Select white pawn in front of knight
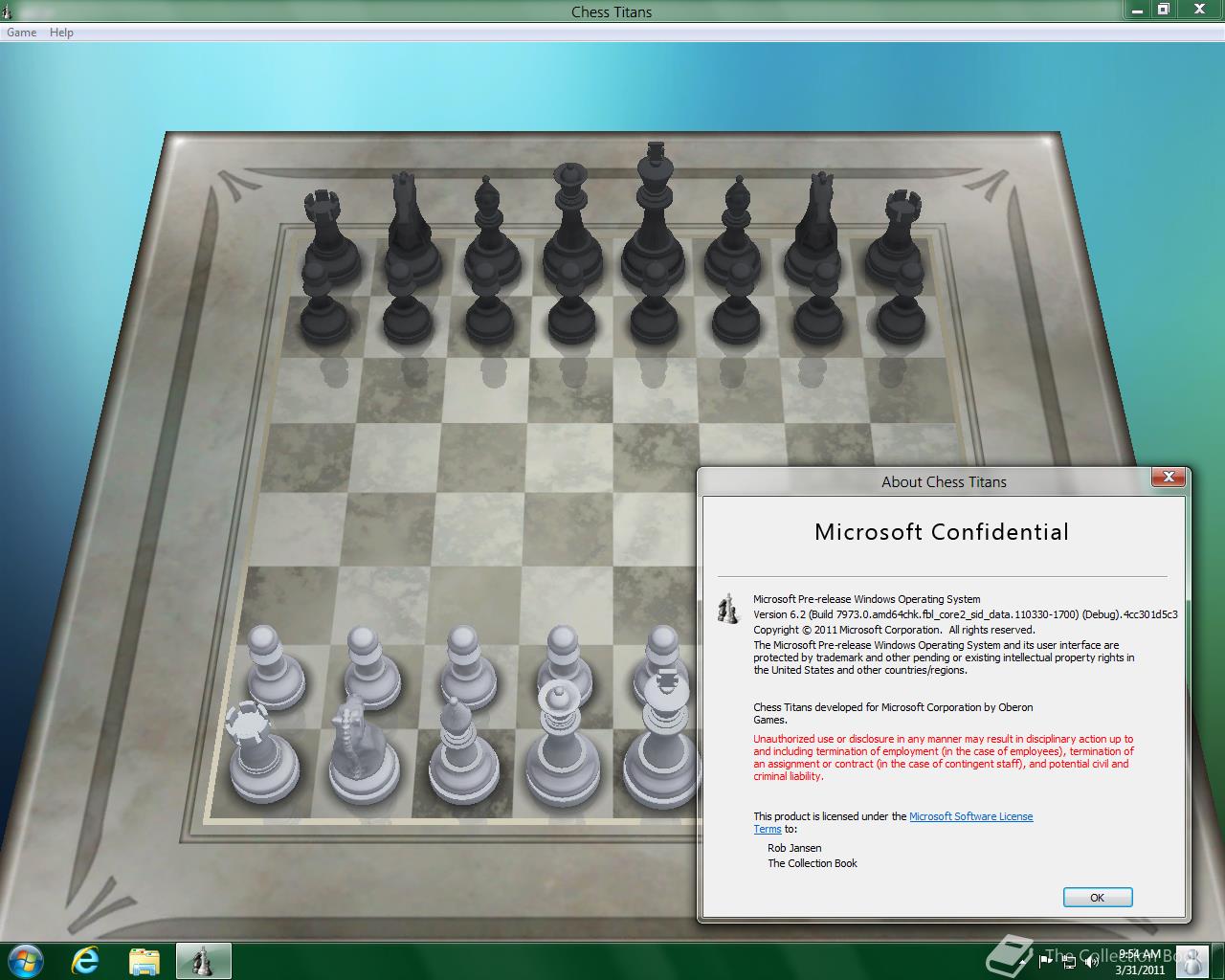The height and width of the screenshot is (980, 1225). click(x=371, y=667)
